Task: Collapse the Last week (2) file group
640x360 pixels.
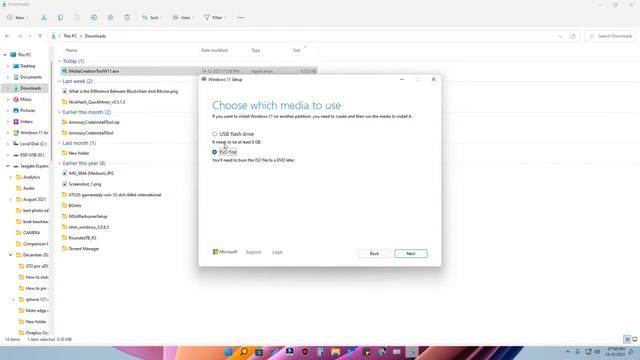Action: click(x=60, y=81)
